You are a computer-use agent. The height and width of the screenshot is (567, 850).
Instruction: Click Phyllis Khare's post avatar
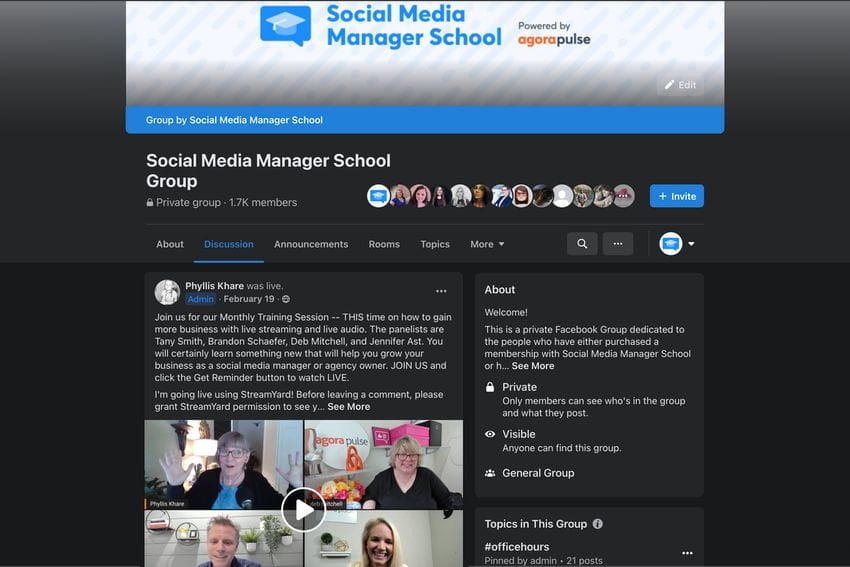pyautogui.click(x=167, y=292)
